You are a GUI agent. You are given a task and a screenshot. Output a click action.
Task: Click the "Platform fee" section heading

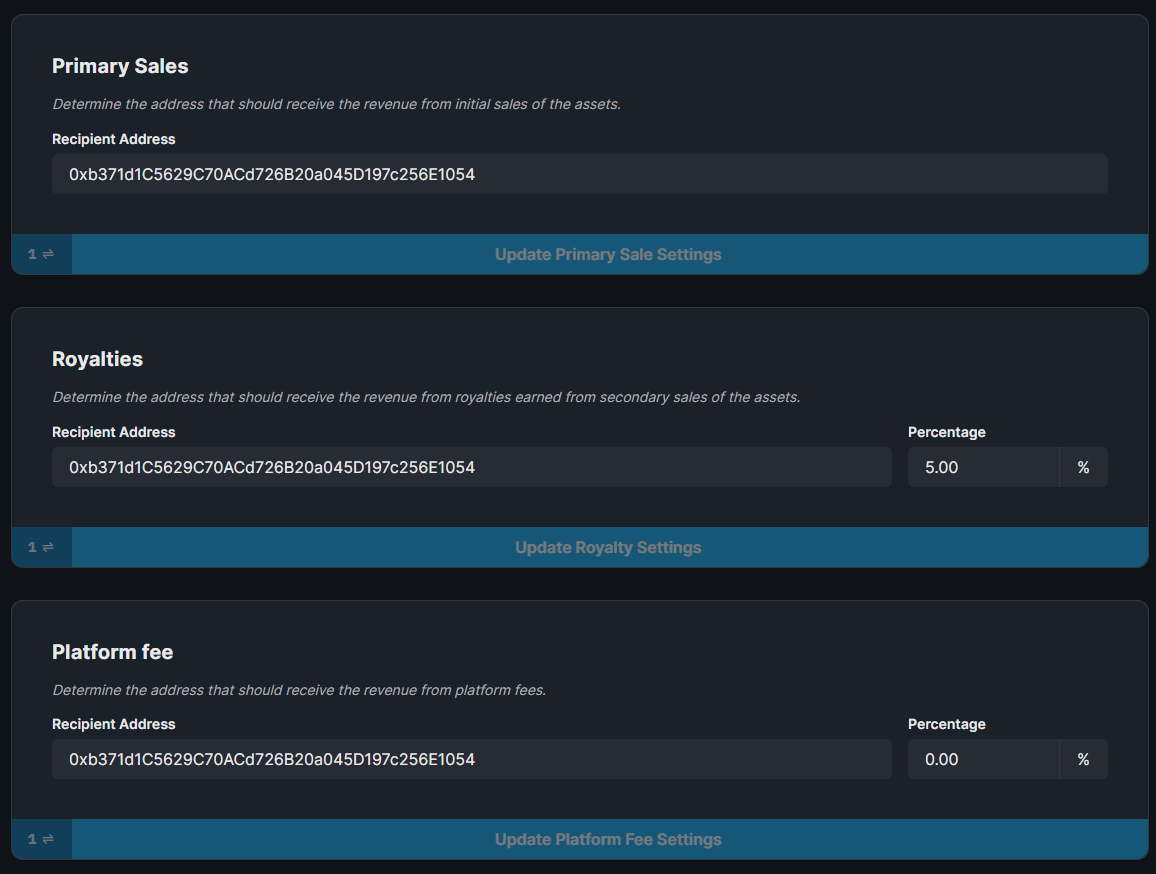112,652
